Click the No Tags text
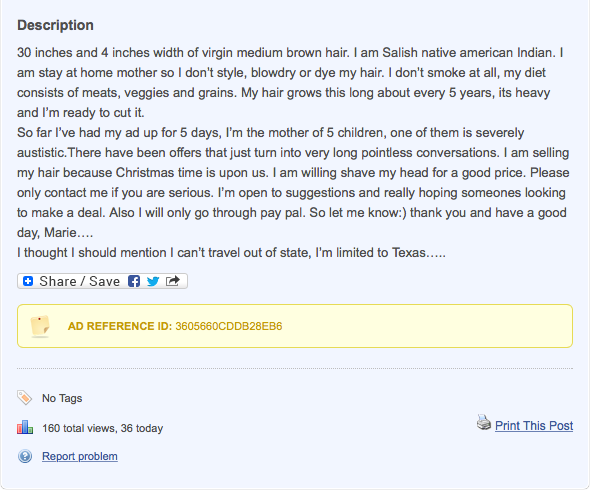This screenshot has width=590, height=501. [x=62, y=398]
